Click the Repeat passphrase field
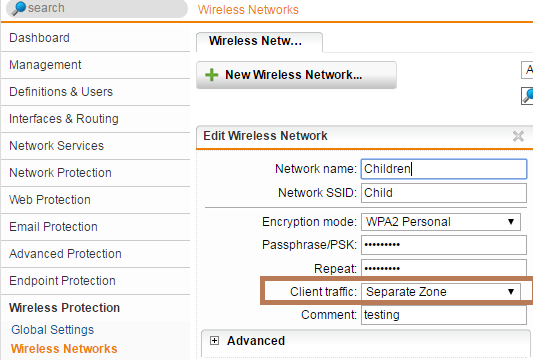Image resolution: width=533 pixels, height=360 pixels. tap(444, 269)
